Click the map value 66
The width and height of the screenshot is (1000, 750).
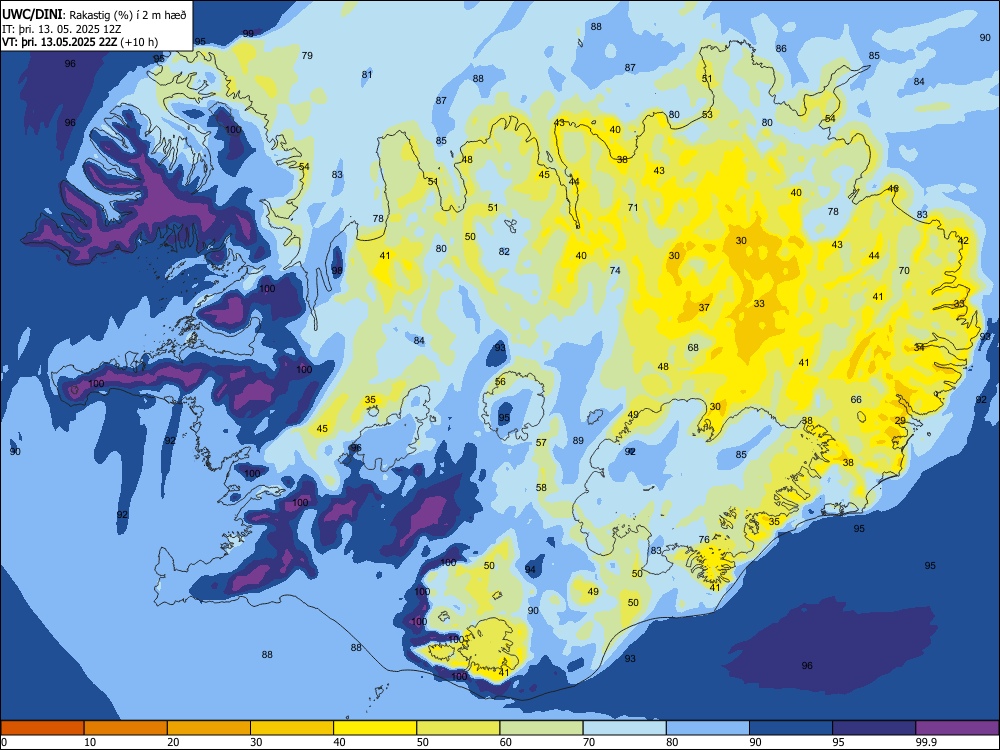point(856,400)
